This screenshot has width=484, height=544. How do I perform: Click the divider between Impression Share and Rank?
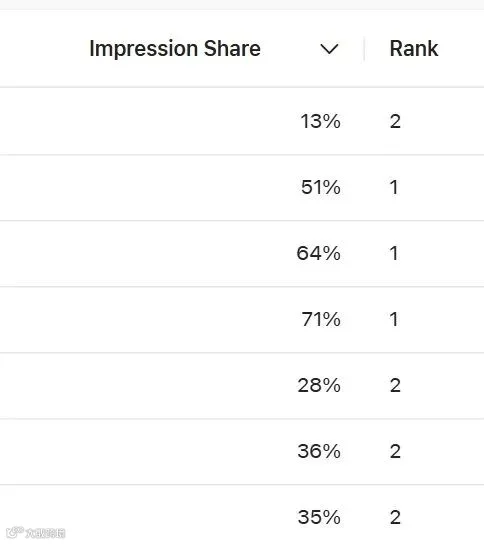click(364, 49)
